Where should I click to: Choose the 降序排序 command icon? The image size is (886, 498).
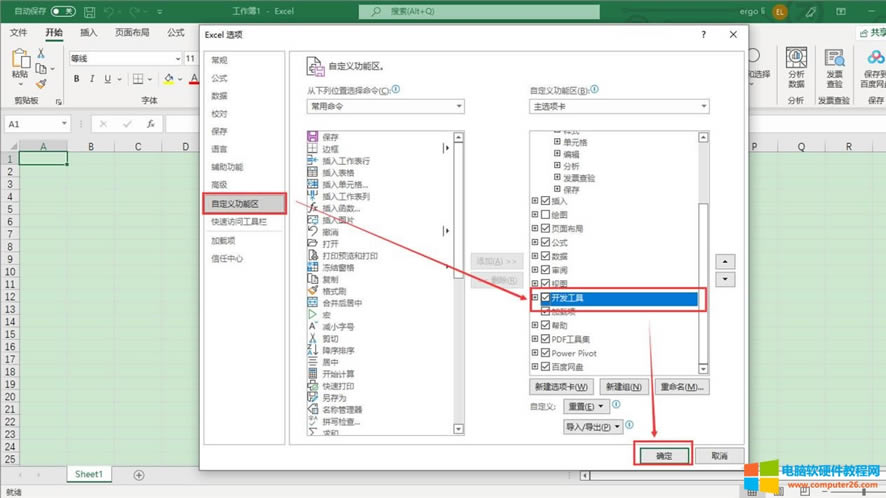[x=312, y=350]
